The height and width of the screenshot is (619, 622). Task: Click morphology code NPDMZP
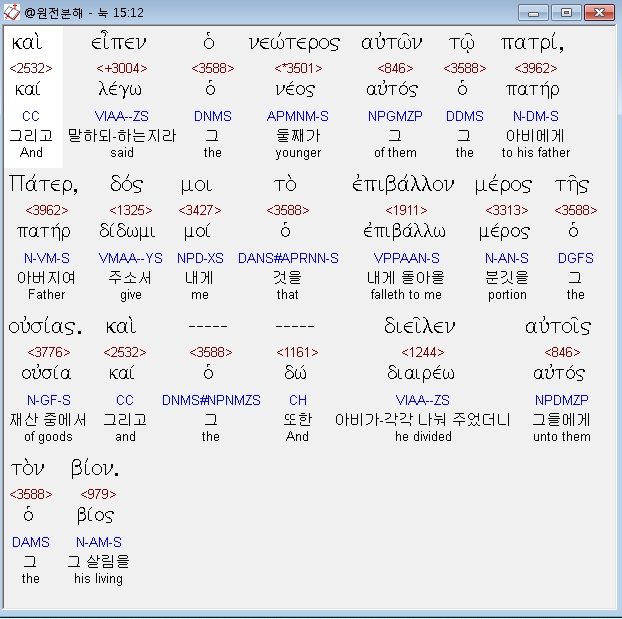(x=561, y=400)
